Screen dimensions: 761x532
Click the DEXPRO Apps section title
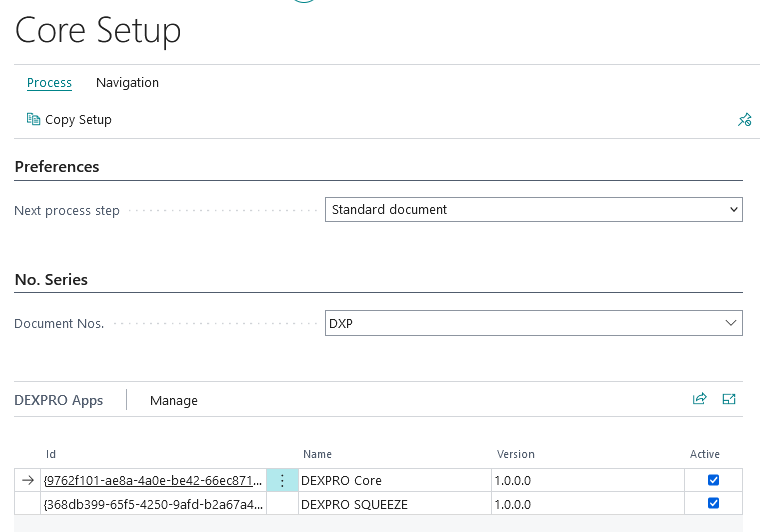(59, 400)
